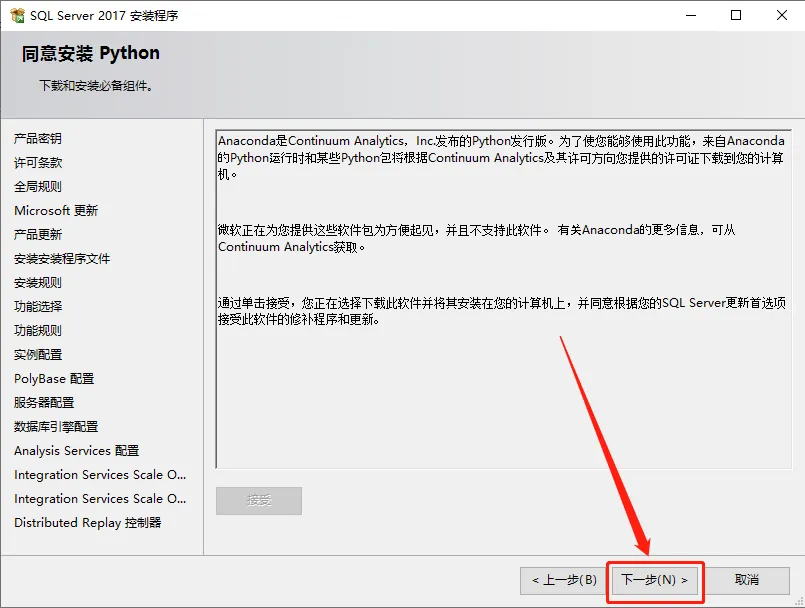Click the greyed 接受 accept button
805x608 pixels.
pos(259,501)
